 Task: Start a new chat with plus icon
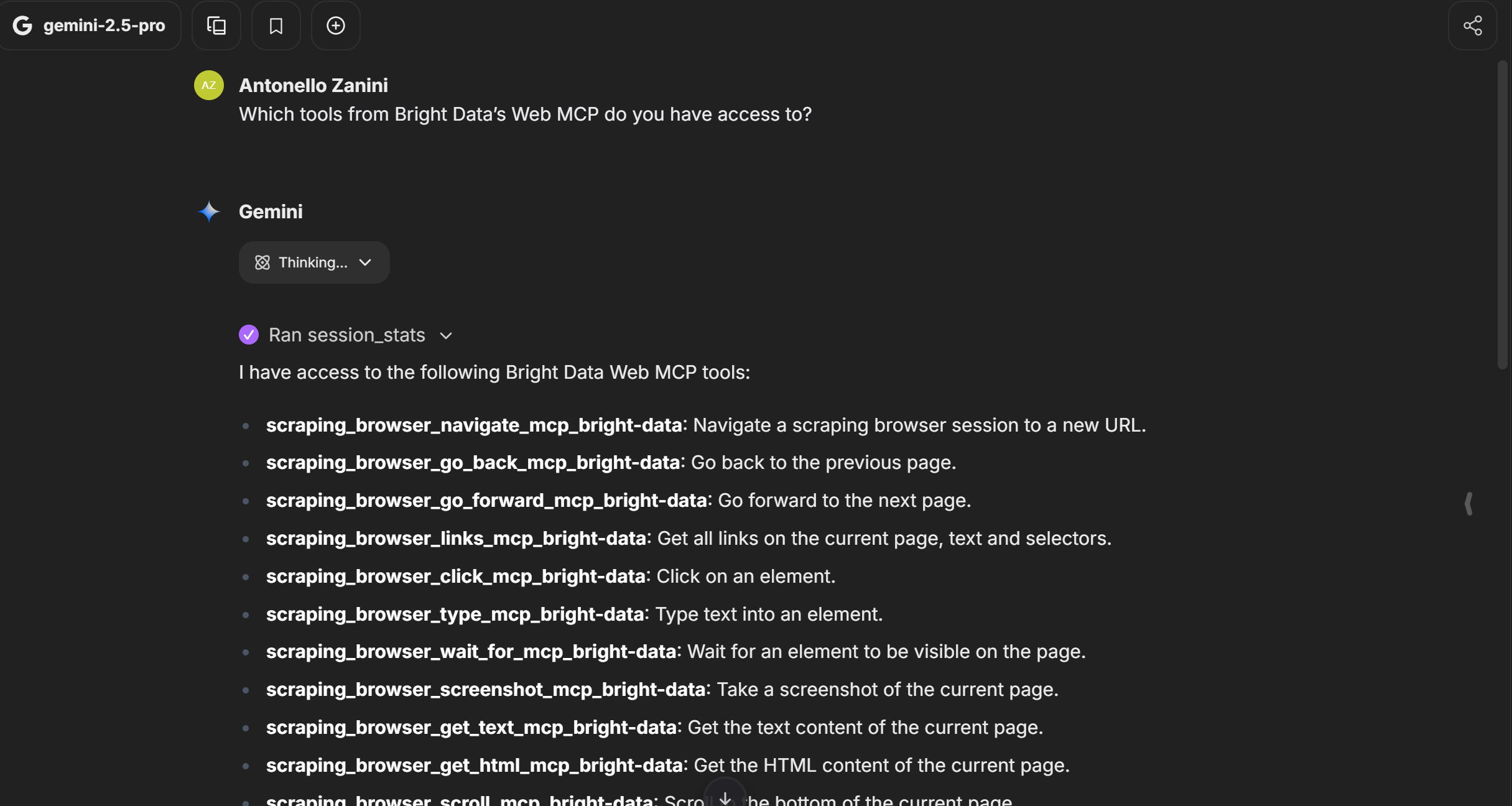[x=335, y=25]
